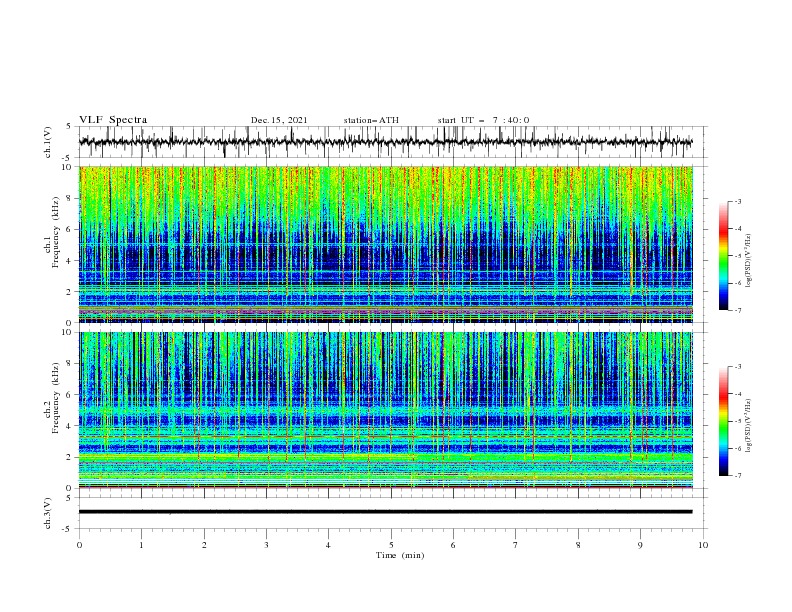The width and height of the screenshot is (792, 612).
Task: Click the '-7' value on ch.1 colorbar
Action: (x=738, y=310)
